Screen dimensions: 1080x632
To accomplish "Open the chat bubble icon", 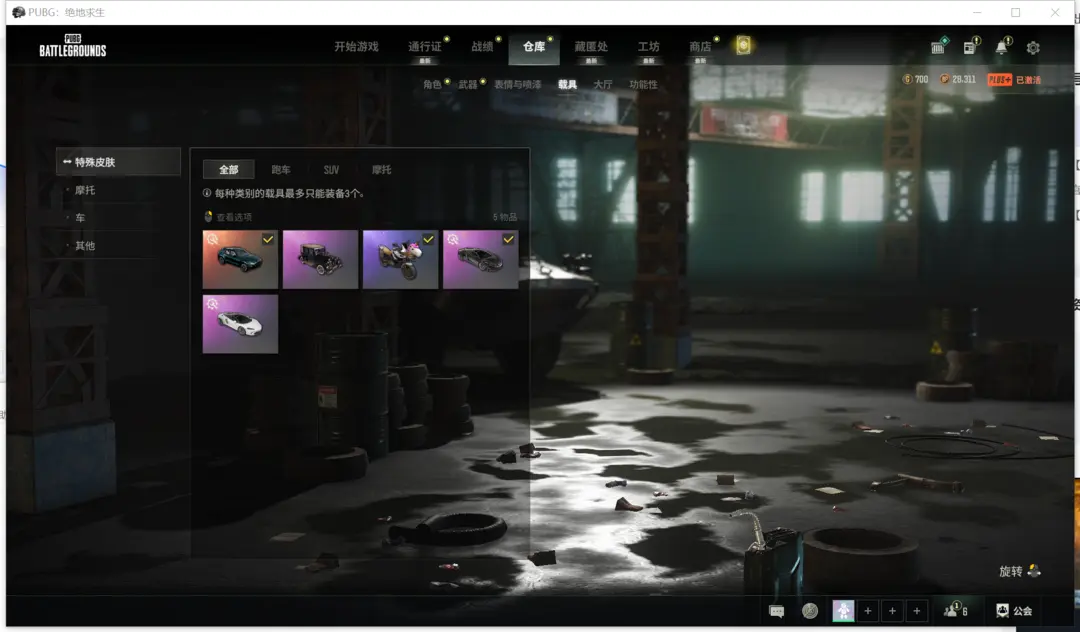I will (x=776, y=611).
